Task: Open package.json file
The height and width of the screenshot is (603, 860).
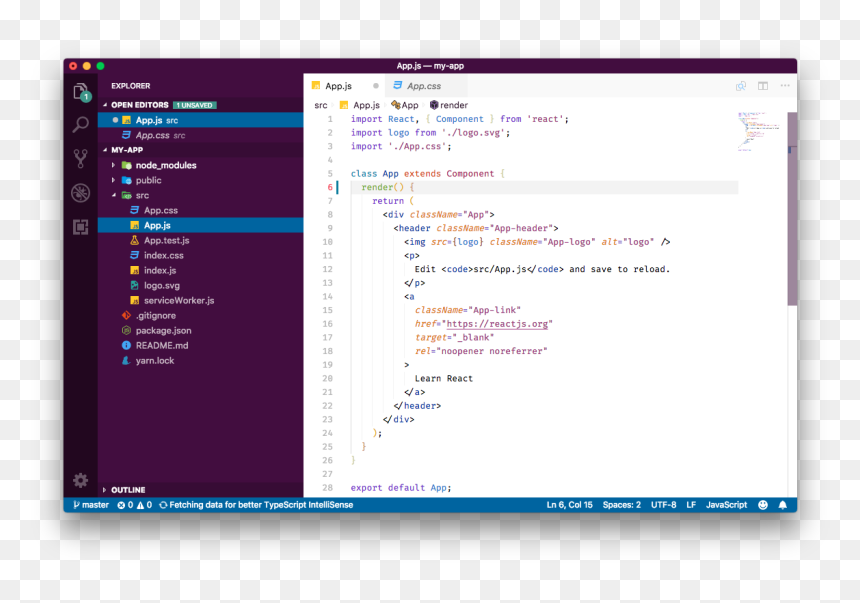Action: pos(201,330)
